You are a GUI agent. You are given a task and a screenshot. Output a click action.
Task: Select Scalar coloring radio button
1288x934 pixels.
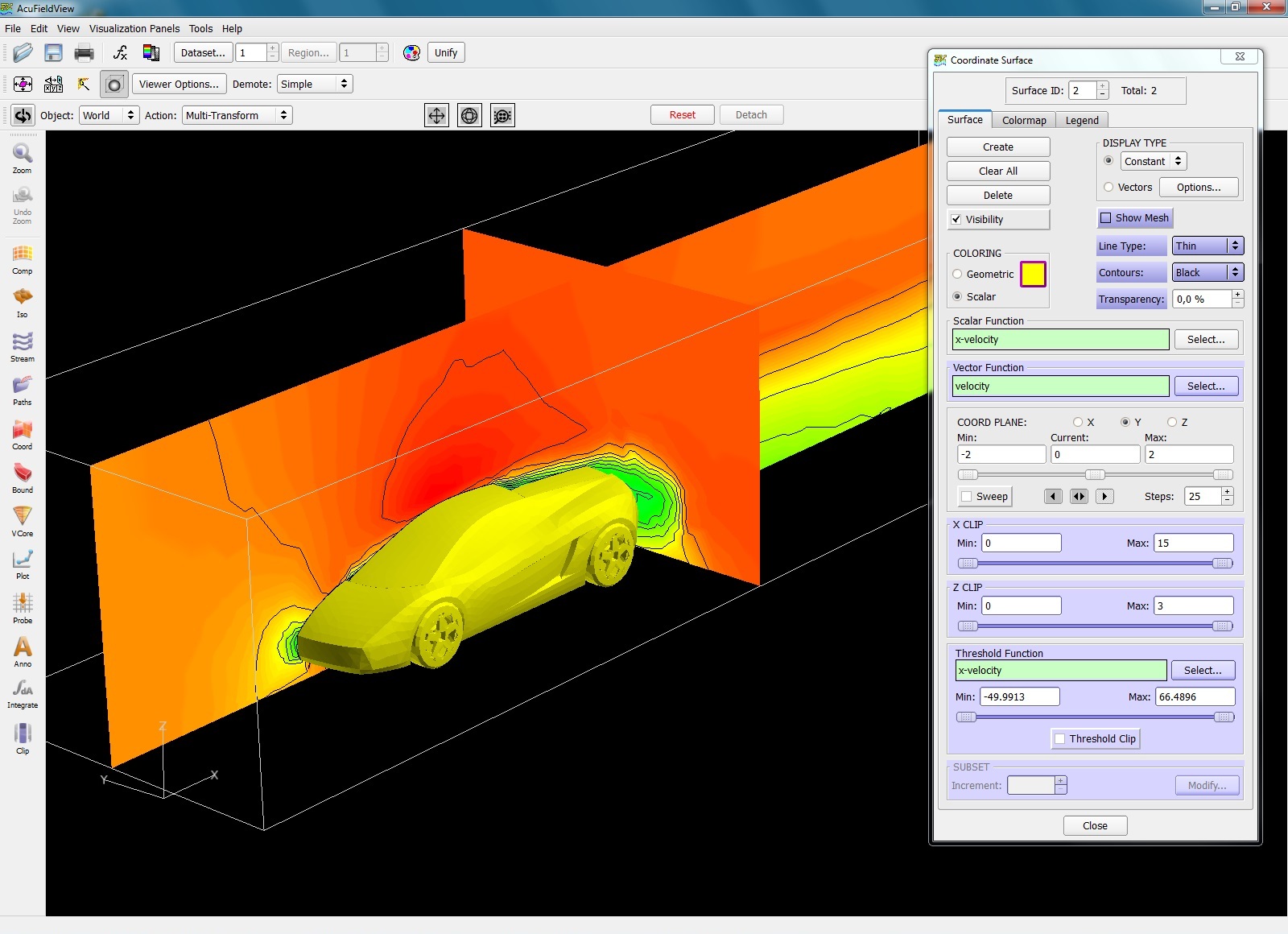click(x=957, y=297)
